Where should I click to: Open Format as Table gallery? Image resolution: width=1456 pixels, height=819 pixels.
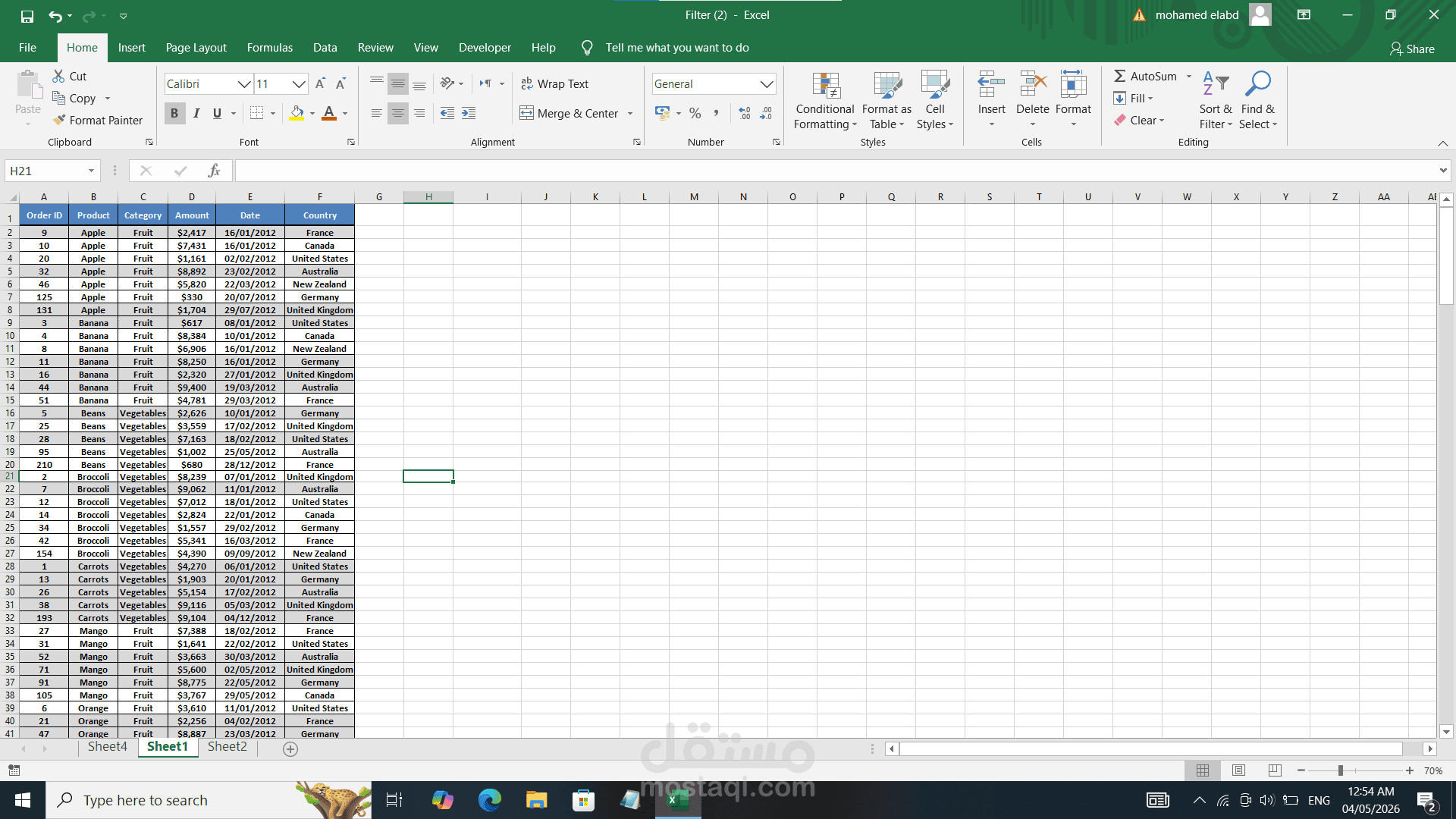point(886,101)
